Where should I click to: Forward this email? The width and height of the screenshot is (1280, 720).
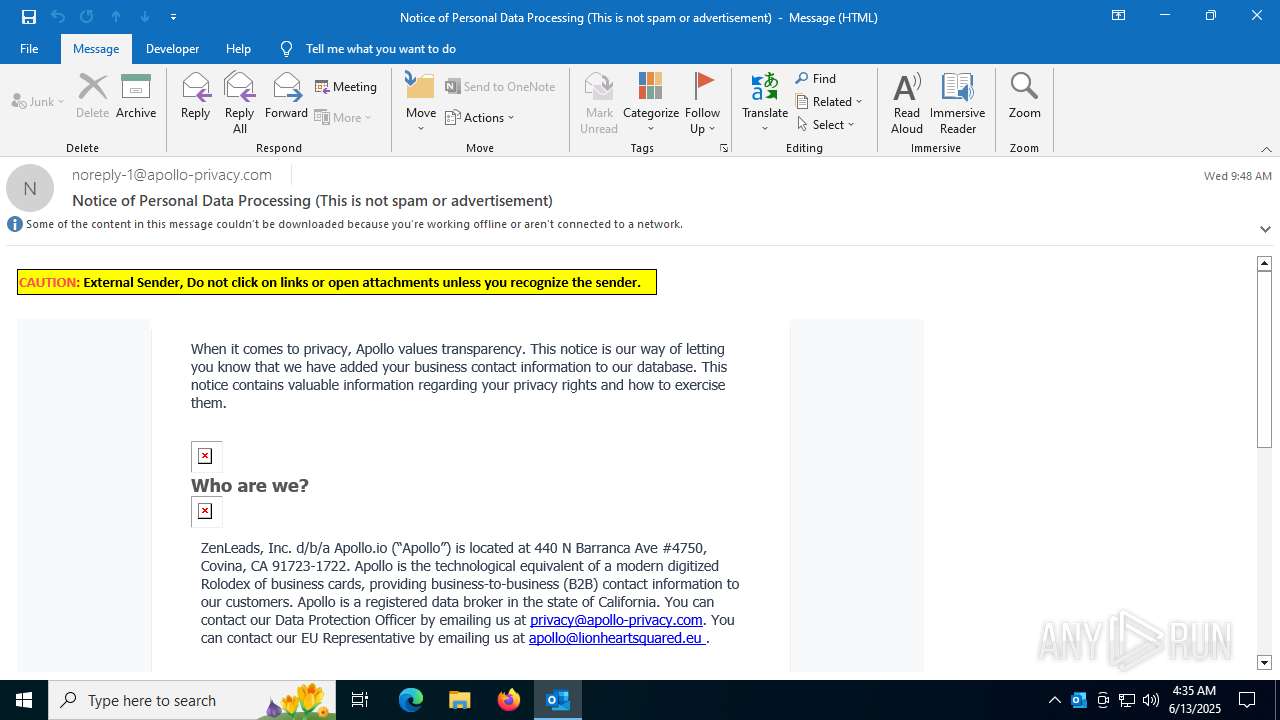(286, 97)
